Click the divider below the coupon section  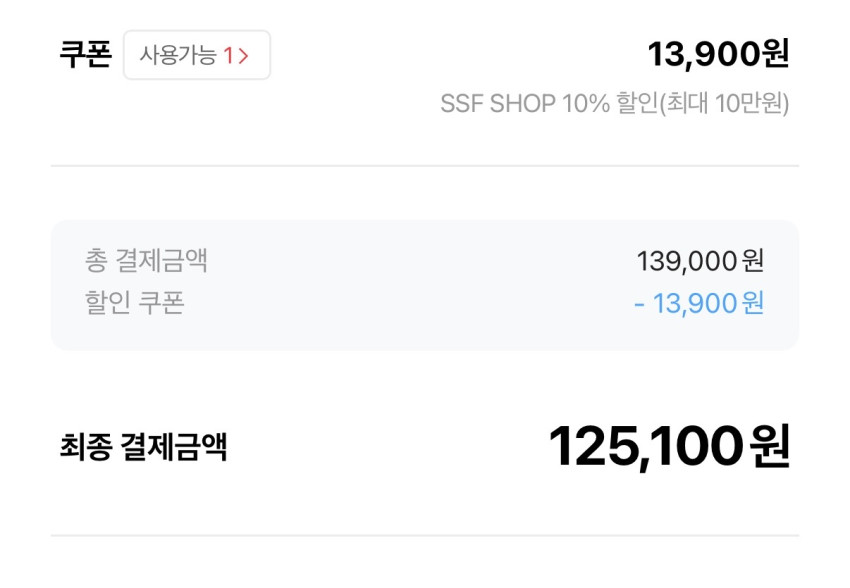[425, 166]
